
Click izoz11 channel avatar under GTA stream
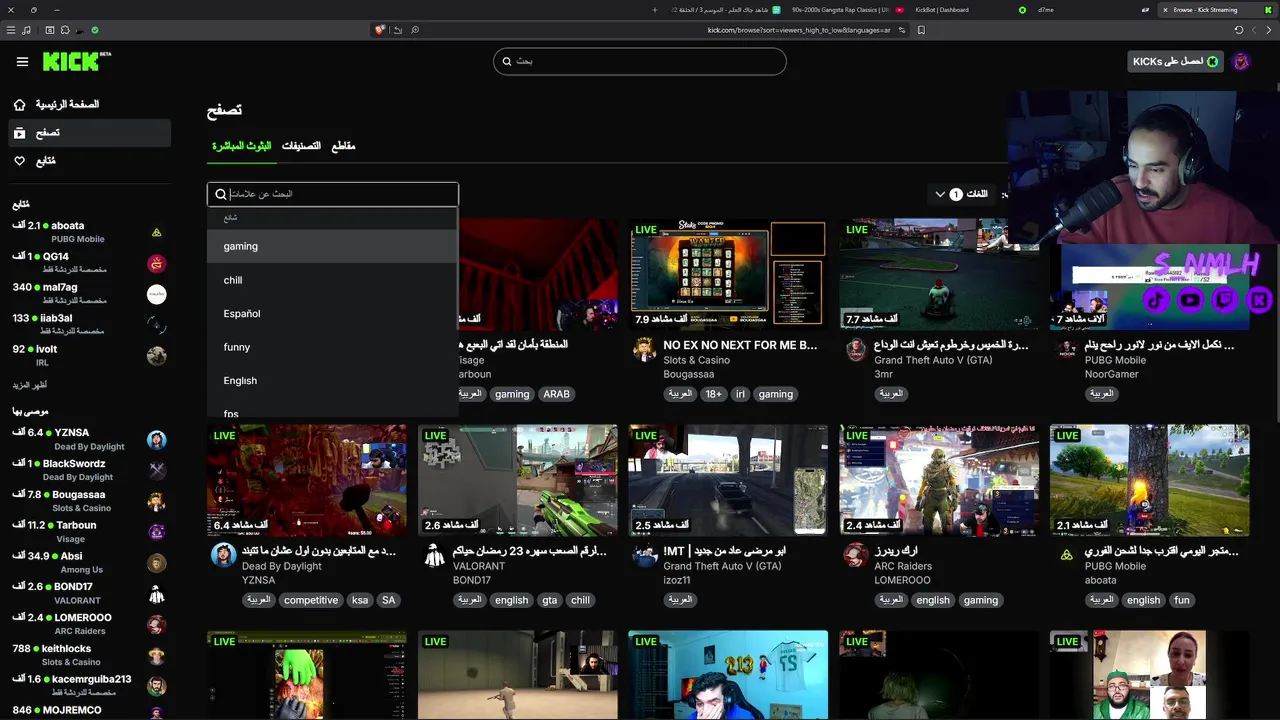pyautogui.click(x=645, y=556)
